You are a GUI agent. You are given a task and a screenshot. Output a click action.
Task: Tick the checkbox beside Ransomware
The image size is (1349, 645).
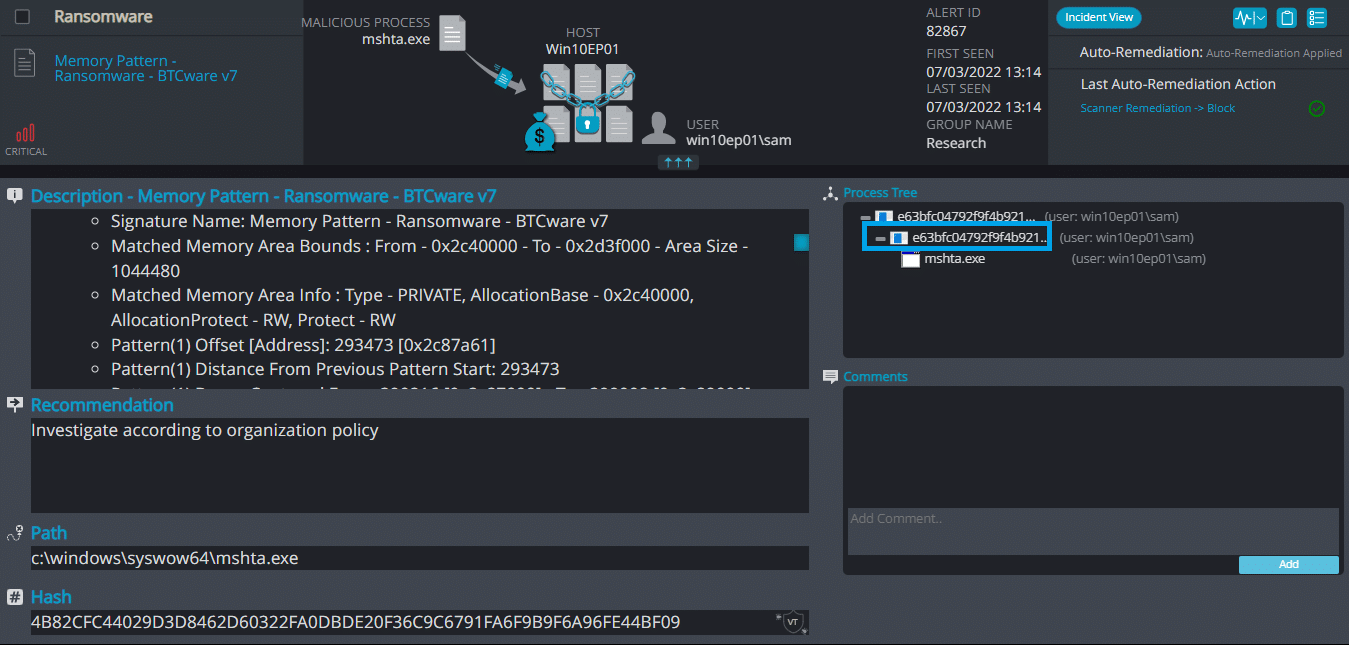pos(23,17)
